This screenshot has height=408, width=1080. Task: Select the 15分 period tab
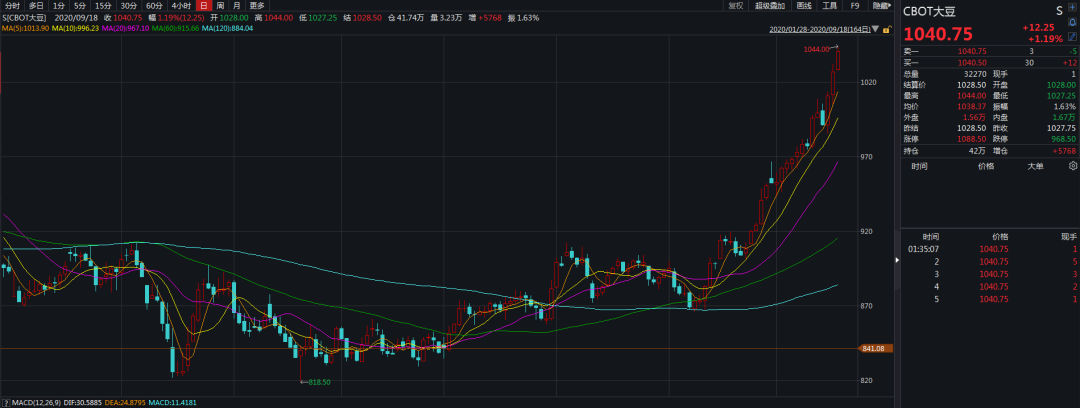coord(103,6)
